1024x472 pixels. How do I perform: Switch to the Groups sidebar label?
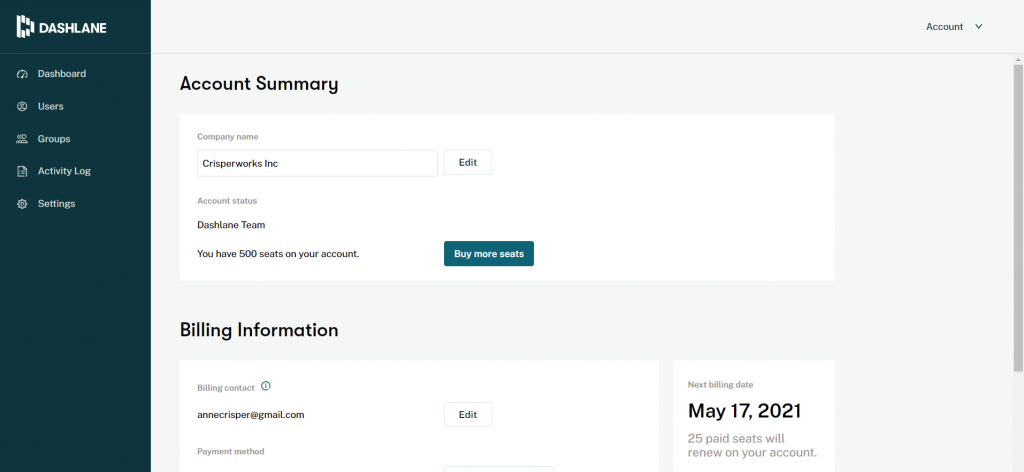point(54,139)
